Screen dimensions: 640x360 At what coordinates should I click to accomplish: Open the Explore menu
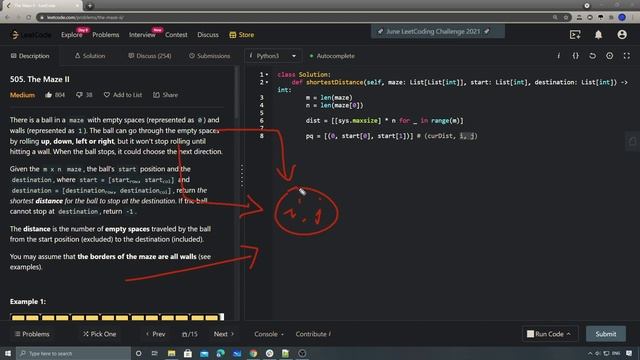[x=72, y=35]
